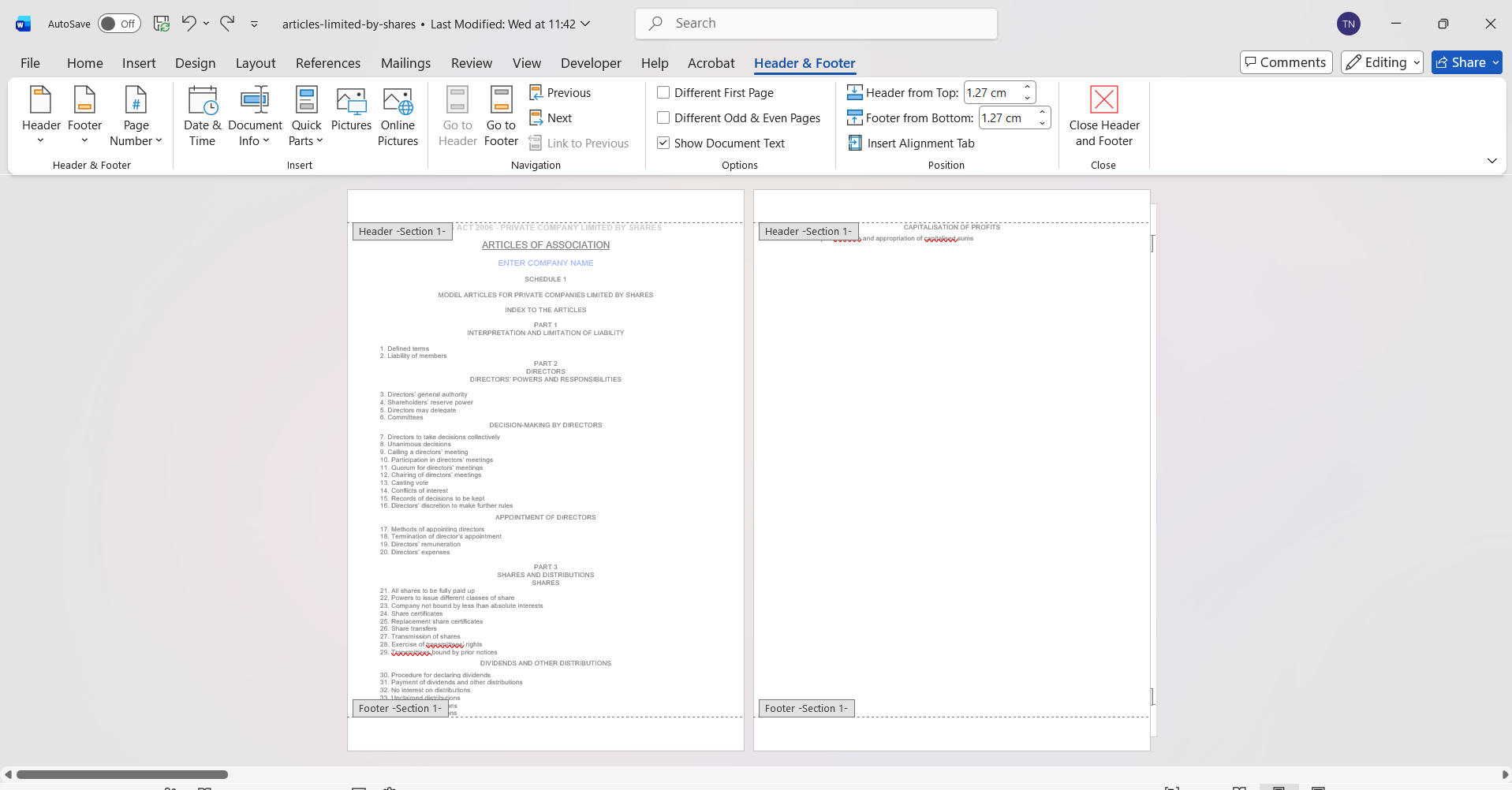
Task: Click the TN account avatar
Action: click(x=1349, y=24)
